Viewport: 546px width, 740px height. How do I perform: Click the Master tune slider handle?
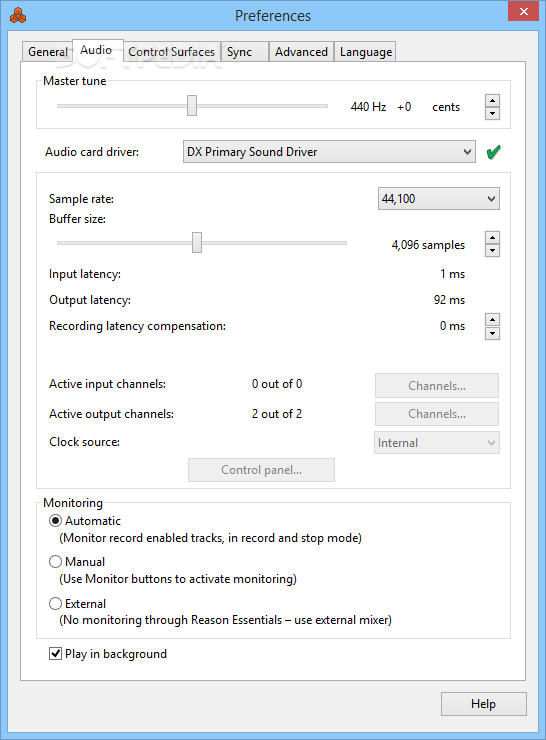coord(192,105)
